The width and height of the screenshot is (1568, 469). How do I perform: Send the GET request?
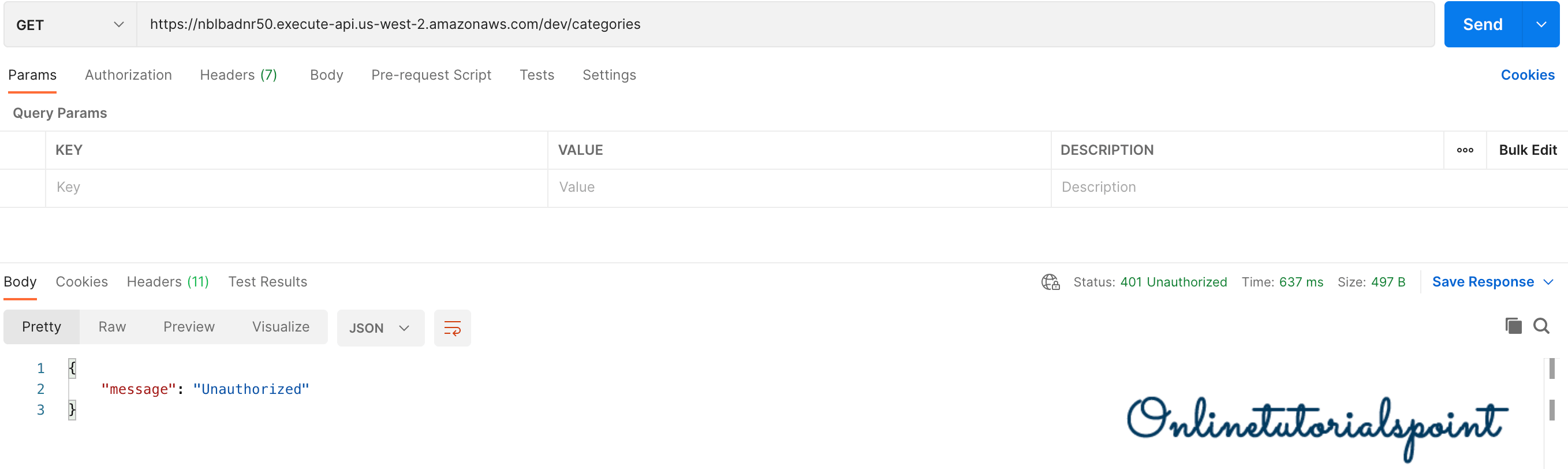(x=1482, y=24)
